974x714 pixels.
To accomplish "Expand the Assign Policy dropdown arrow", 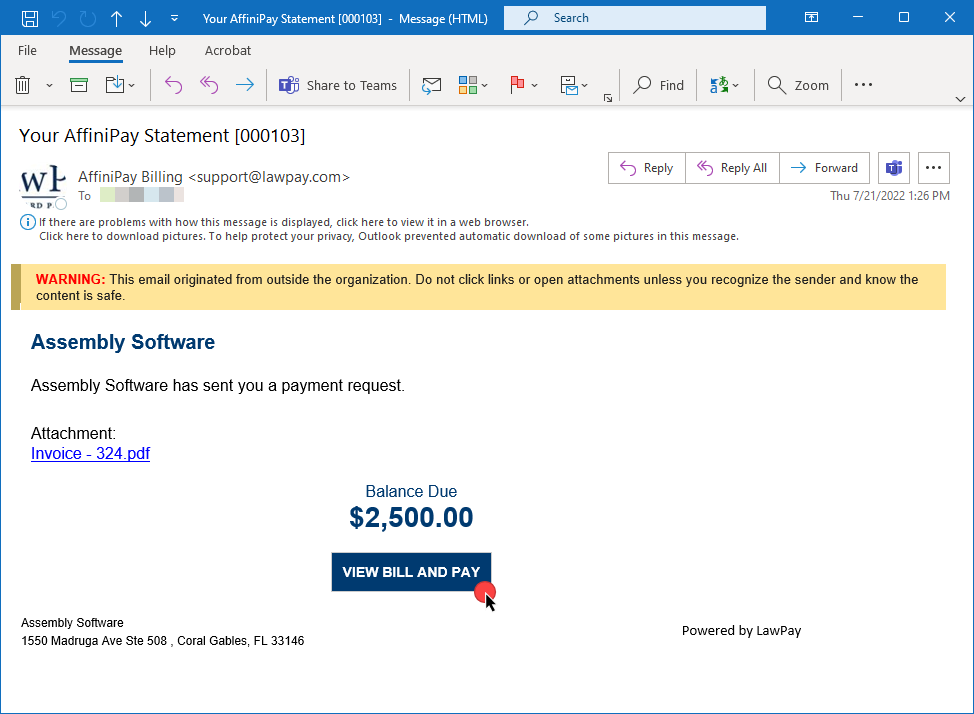I will pyautogui.click(x=585, y=85).
